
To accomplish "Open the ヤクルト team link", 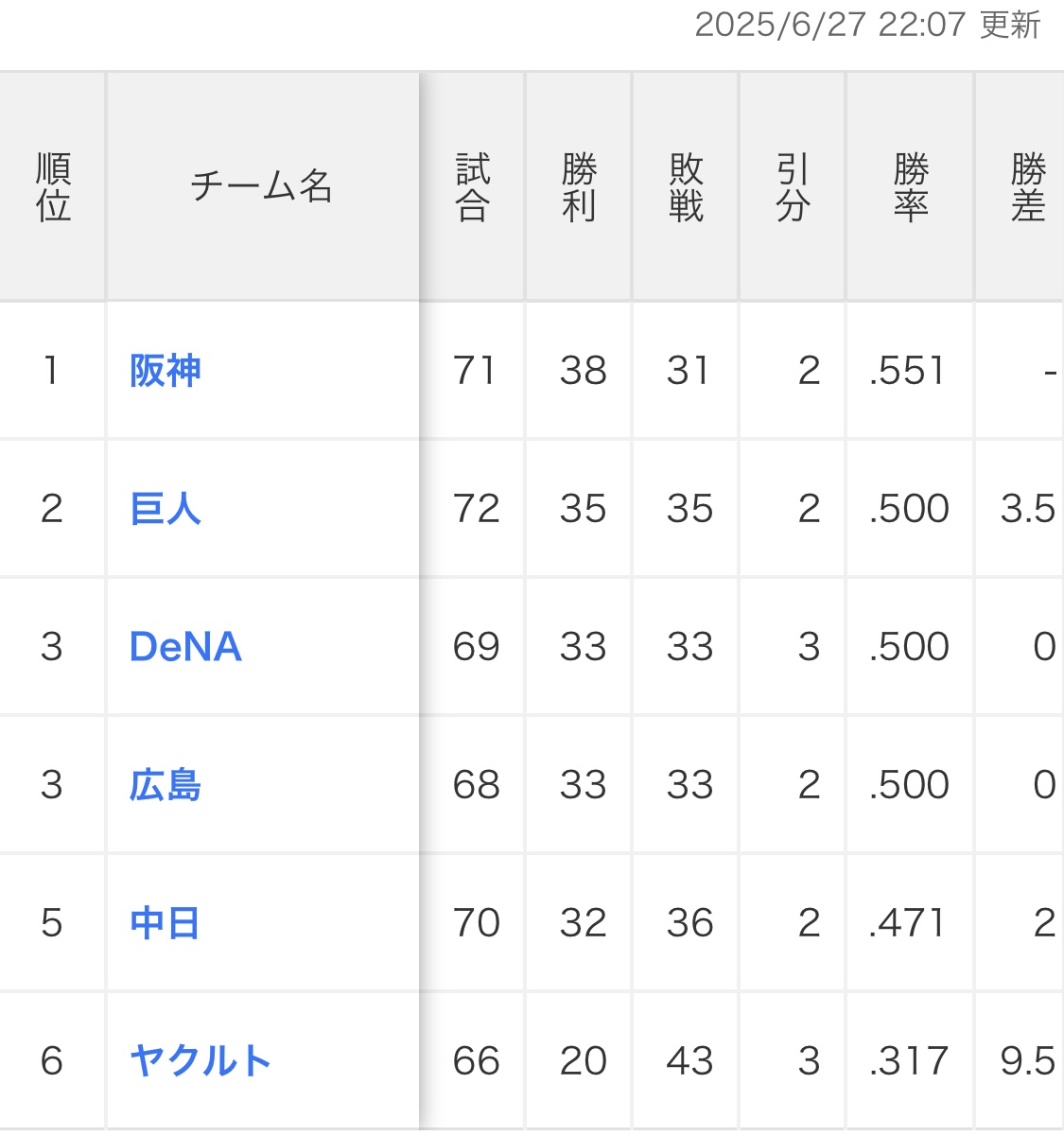I will [x=201, y=1061].
